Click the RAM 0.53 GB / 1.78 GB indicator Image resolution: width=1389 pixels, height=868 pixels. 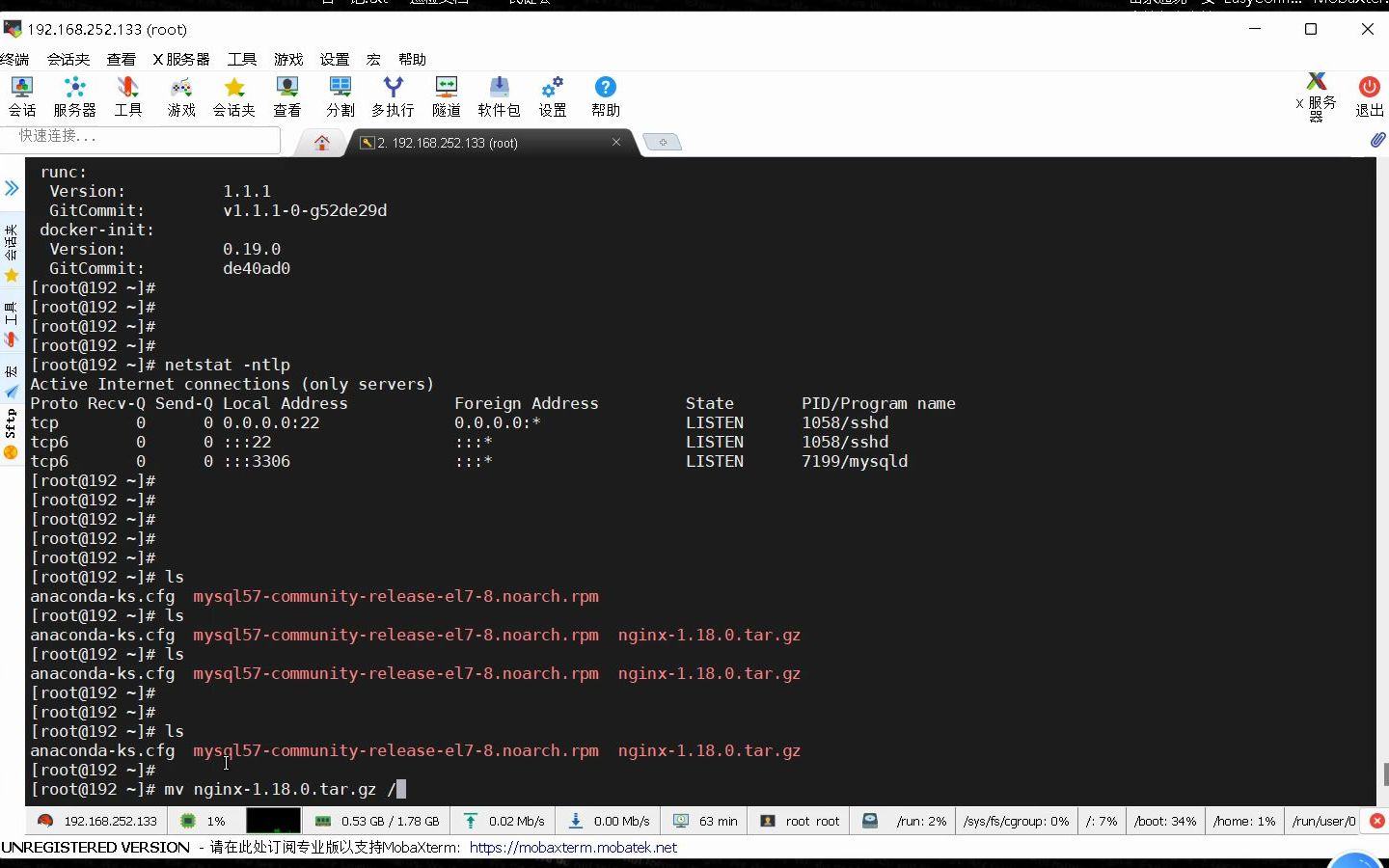coord(377,821)
